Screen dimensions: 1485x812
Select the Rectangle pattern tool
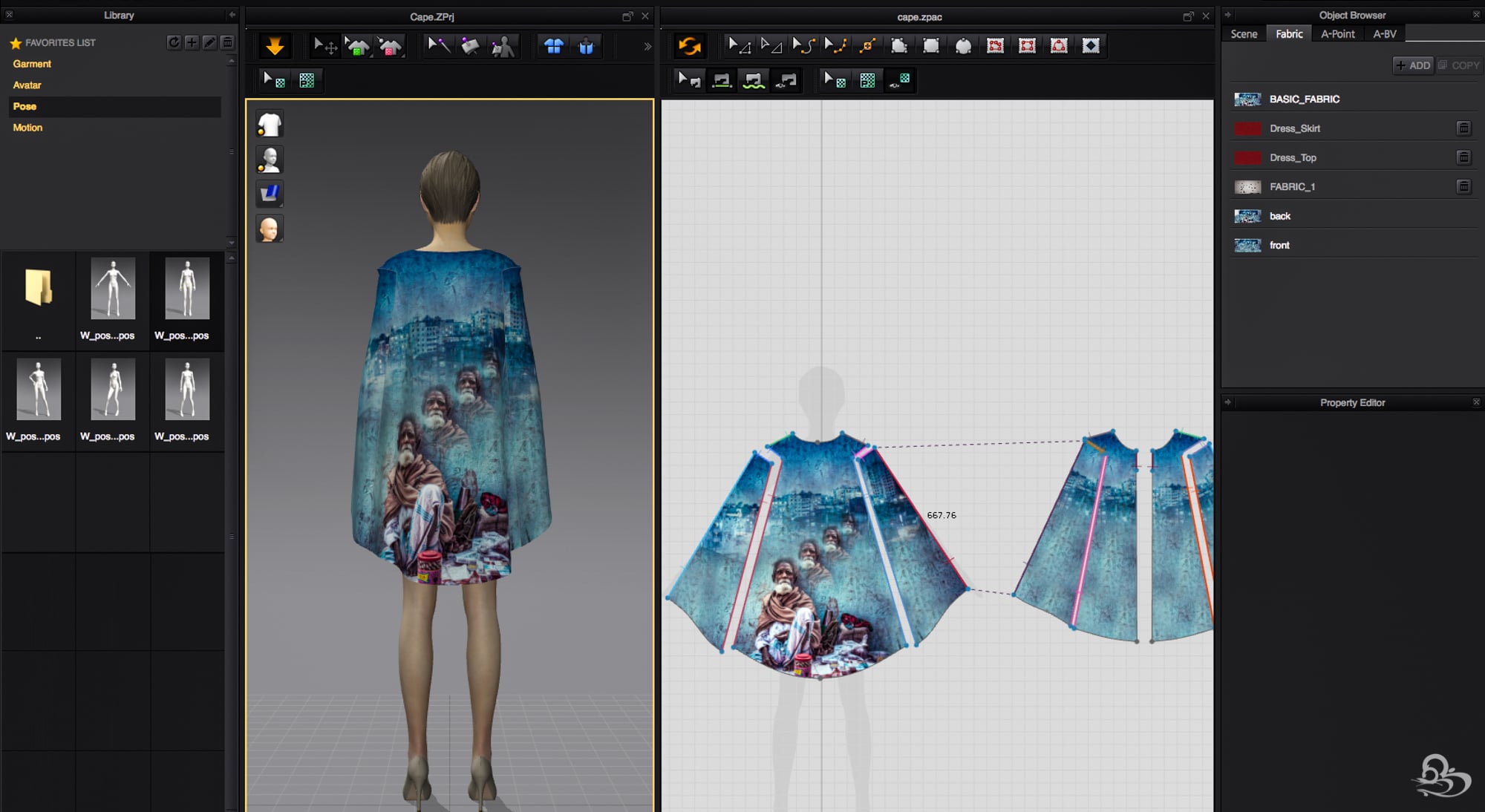tap(931, 46)
